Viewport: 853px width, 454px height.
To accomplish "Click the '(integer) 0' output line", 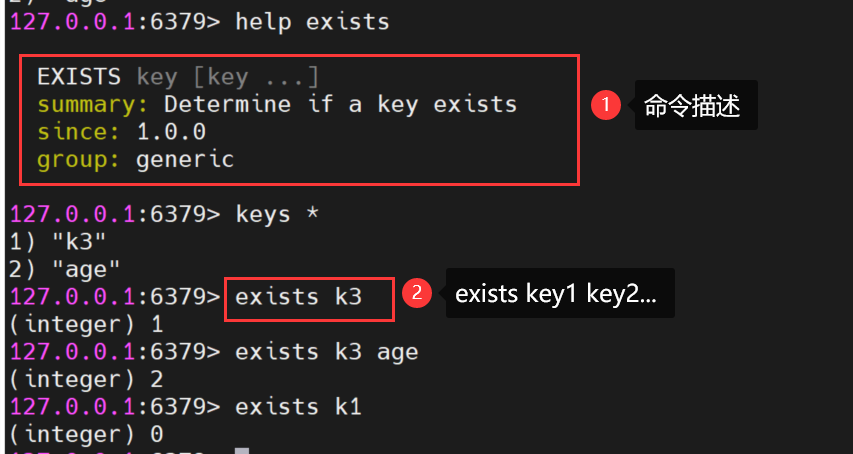I will [86, 434].
